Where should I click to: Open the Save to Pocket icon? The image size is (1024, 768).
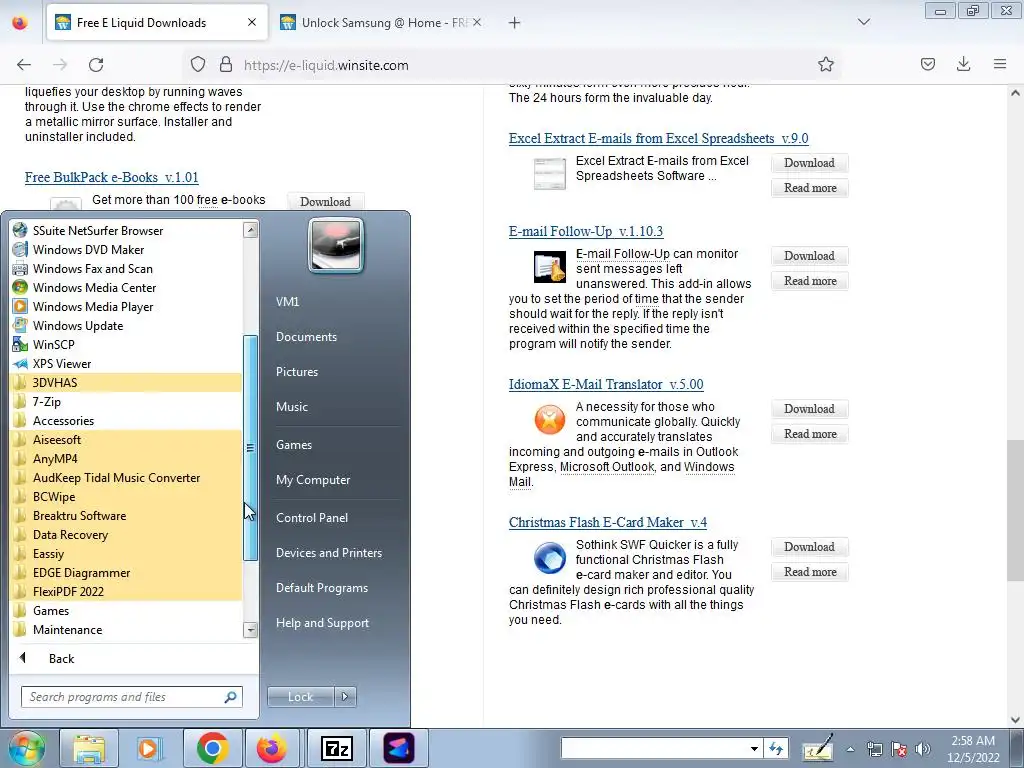click(927, 65)
